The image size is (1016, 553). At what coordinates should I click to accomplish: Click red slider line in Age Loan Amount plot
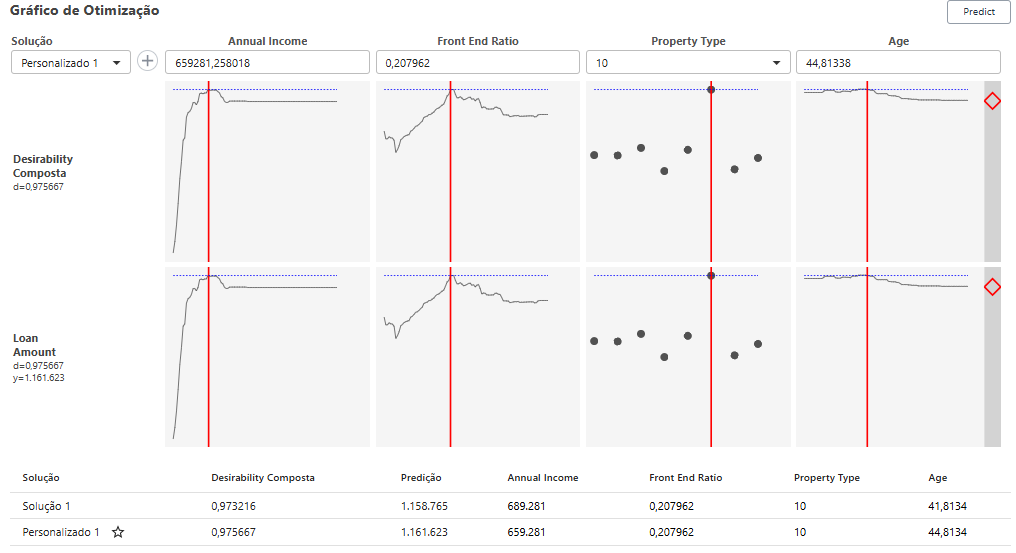(867, 360)
